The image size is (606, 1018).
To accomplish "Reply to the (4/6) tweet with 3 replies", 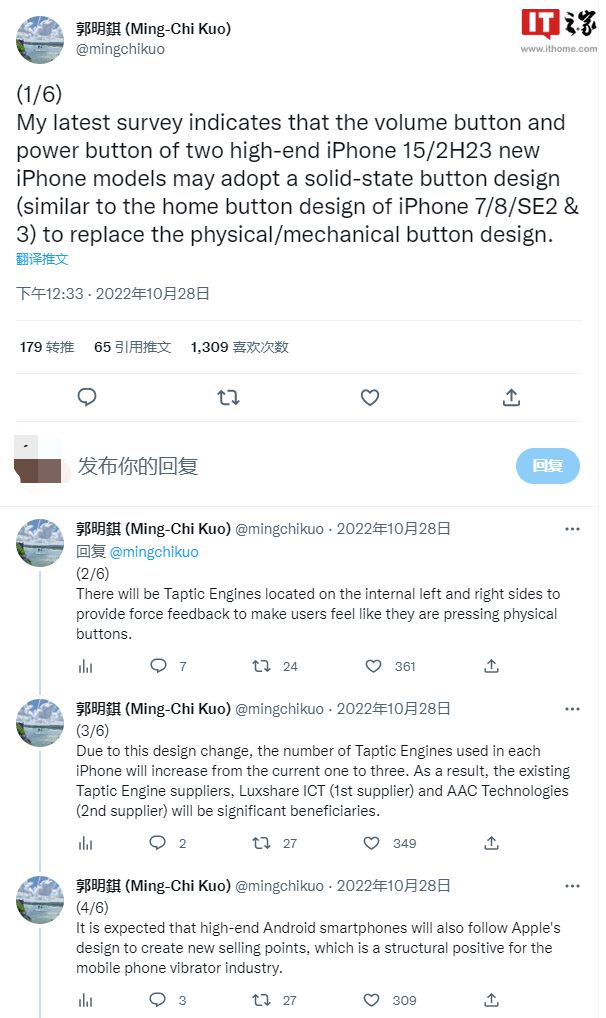I will coord(158,1000).
